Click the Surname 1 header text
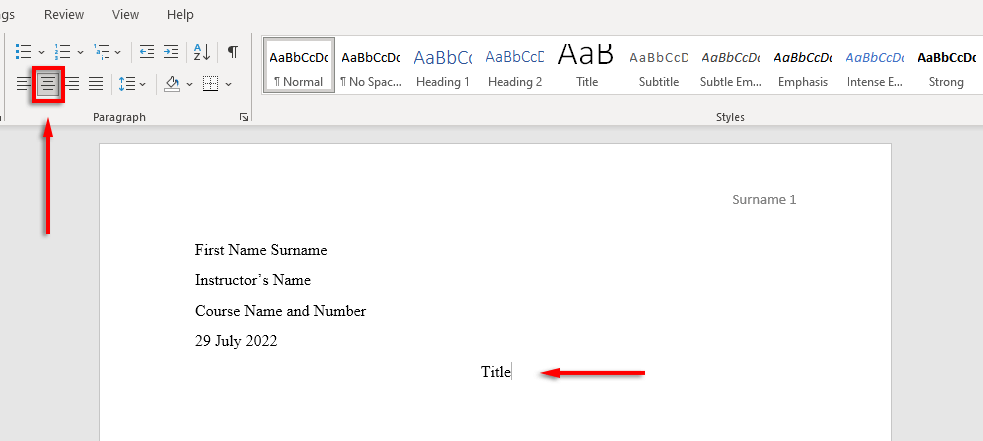 764,199
